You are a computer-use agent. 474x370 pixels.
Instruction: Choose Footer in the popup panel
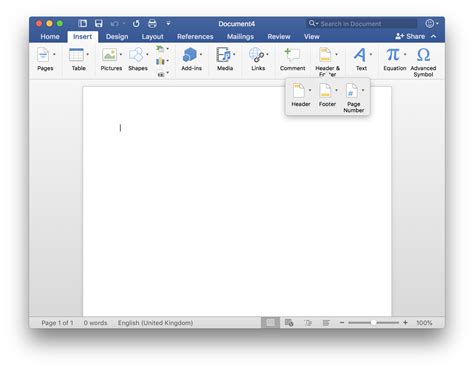pyautogui.click(x=325, y=91)
